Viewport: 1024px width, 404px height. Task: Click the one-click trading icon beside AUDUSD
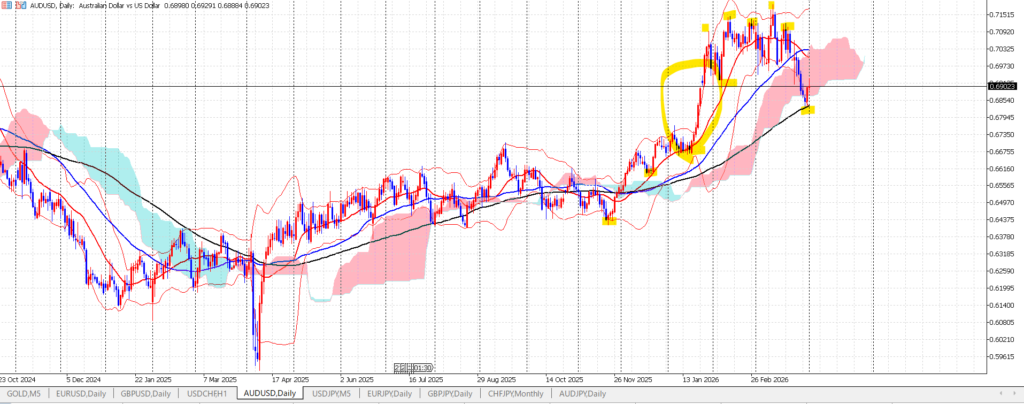(x=20, y=6)
